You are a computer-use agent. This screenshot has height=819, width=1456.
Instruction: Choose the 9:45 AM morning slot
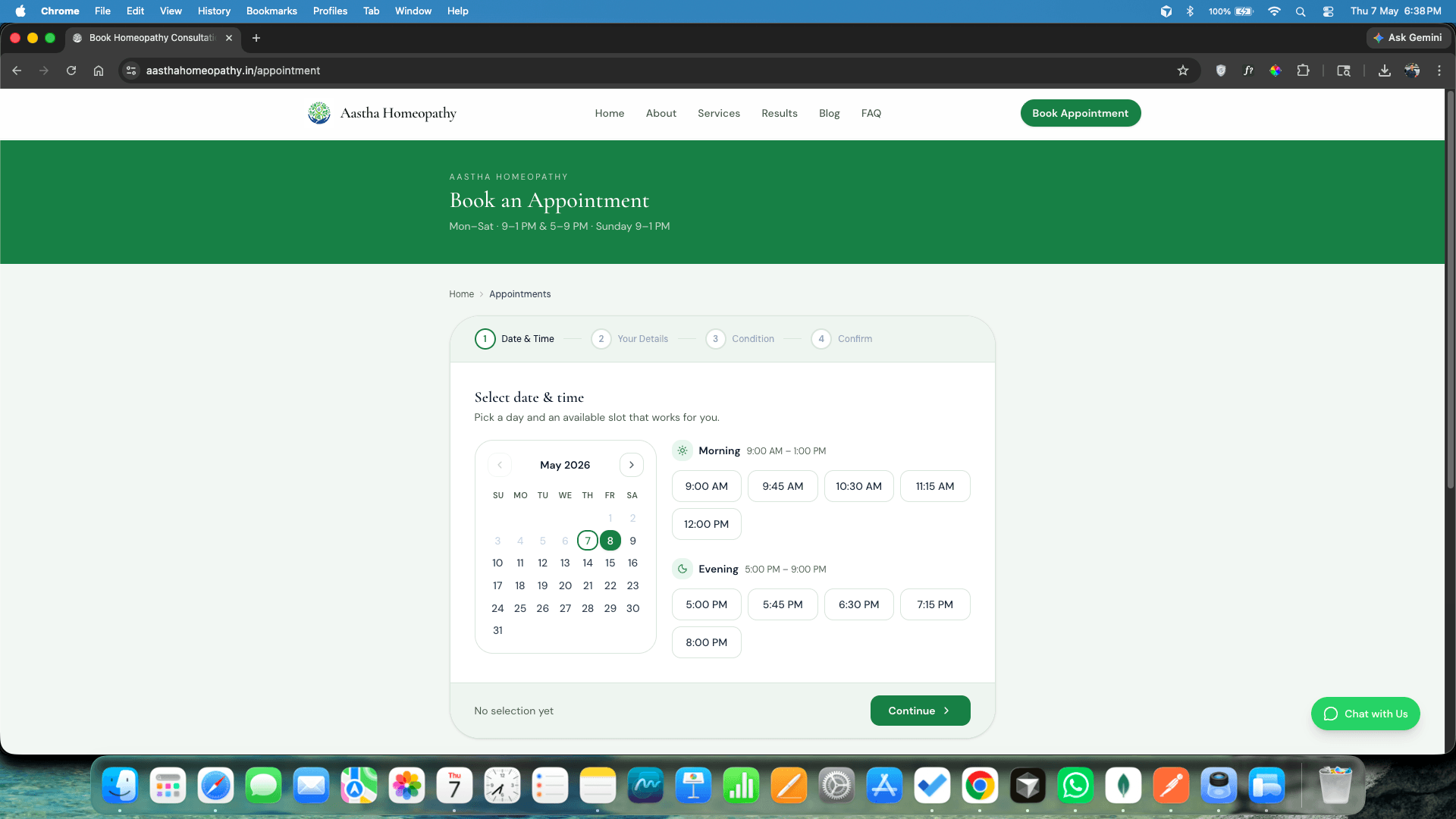[x=783, y=486]
